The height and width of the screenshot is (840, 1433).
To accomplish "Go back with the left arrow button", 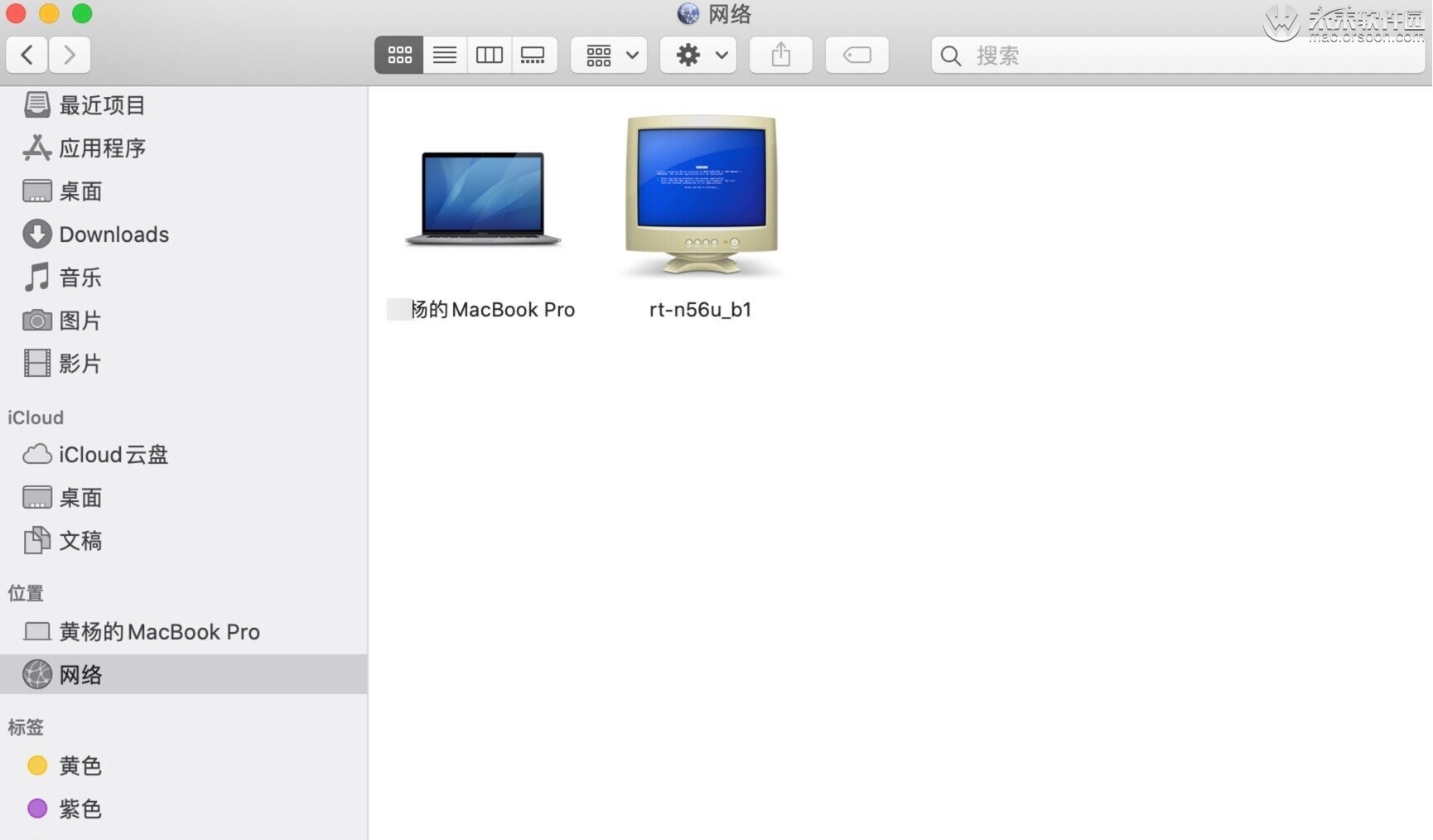I will 27,56.
